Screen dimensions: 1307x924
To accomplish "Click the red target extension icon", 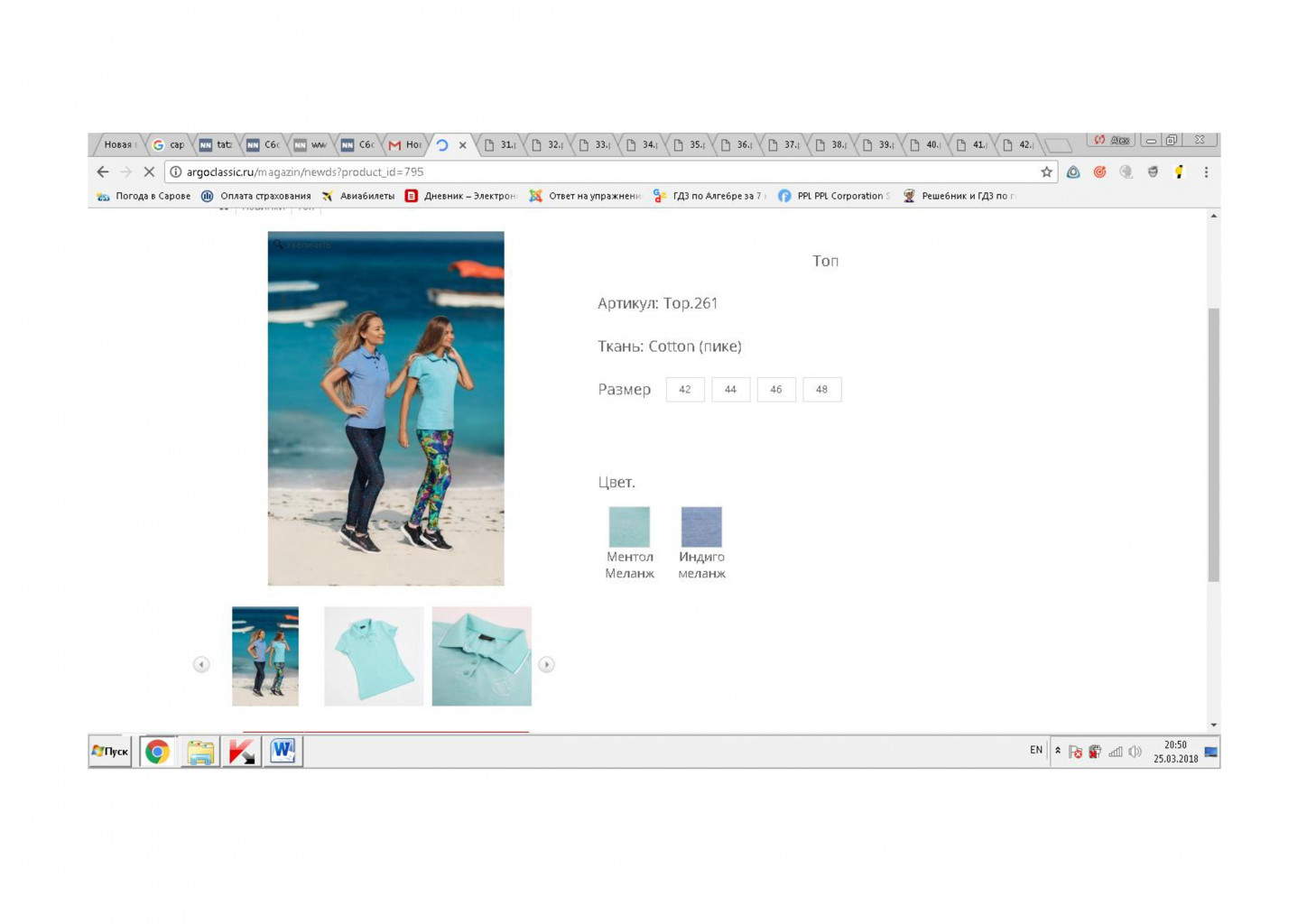I will coord(1099,171).
